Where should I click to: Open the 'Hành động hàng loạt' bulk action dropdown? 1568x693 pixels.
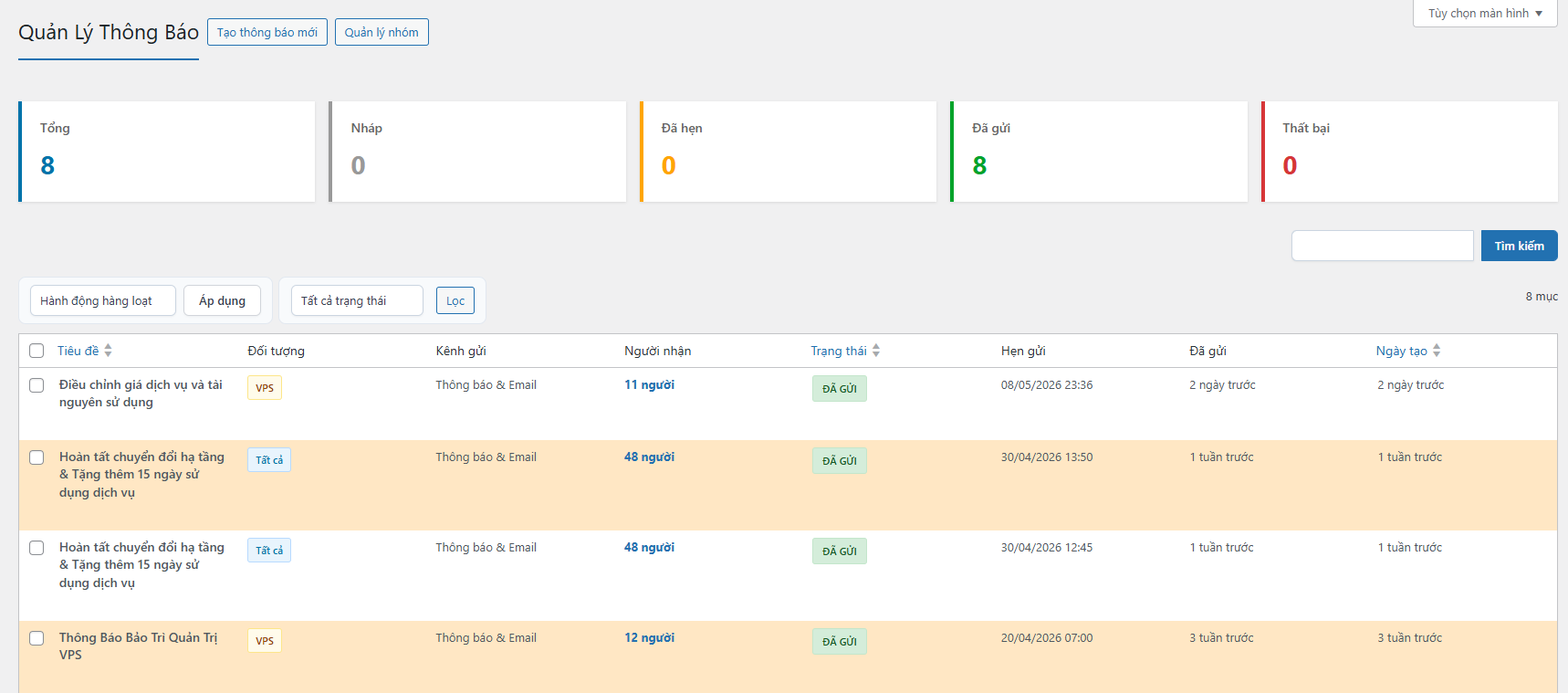103,300
